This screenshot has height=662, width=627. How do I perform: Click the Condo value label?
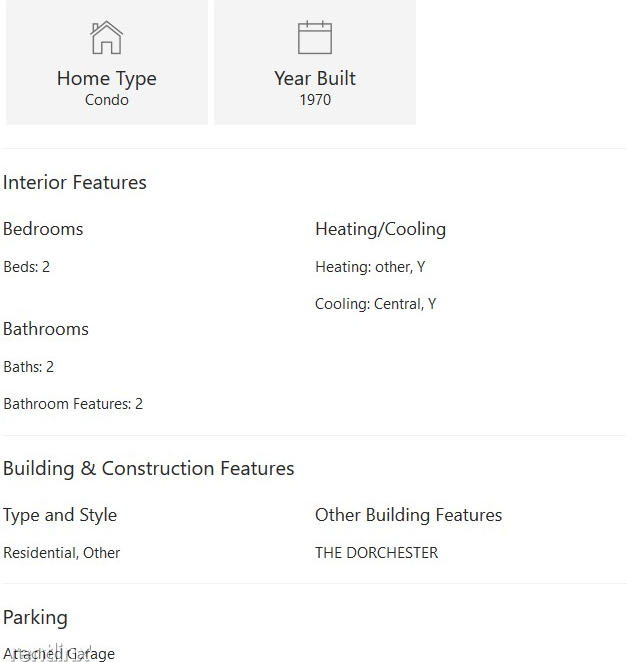106,100
